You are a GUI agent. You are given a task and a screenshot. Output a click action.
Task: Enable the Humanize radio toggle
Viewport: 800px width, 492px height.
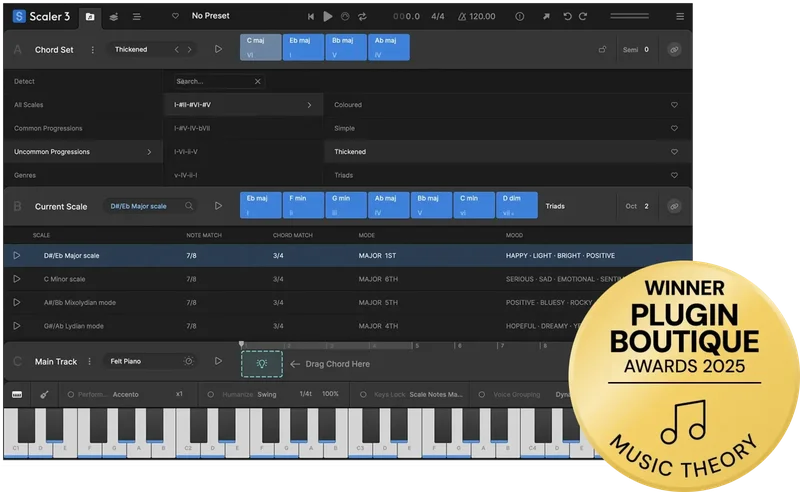tap(210, 395)
